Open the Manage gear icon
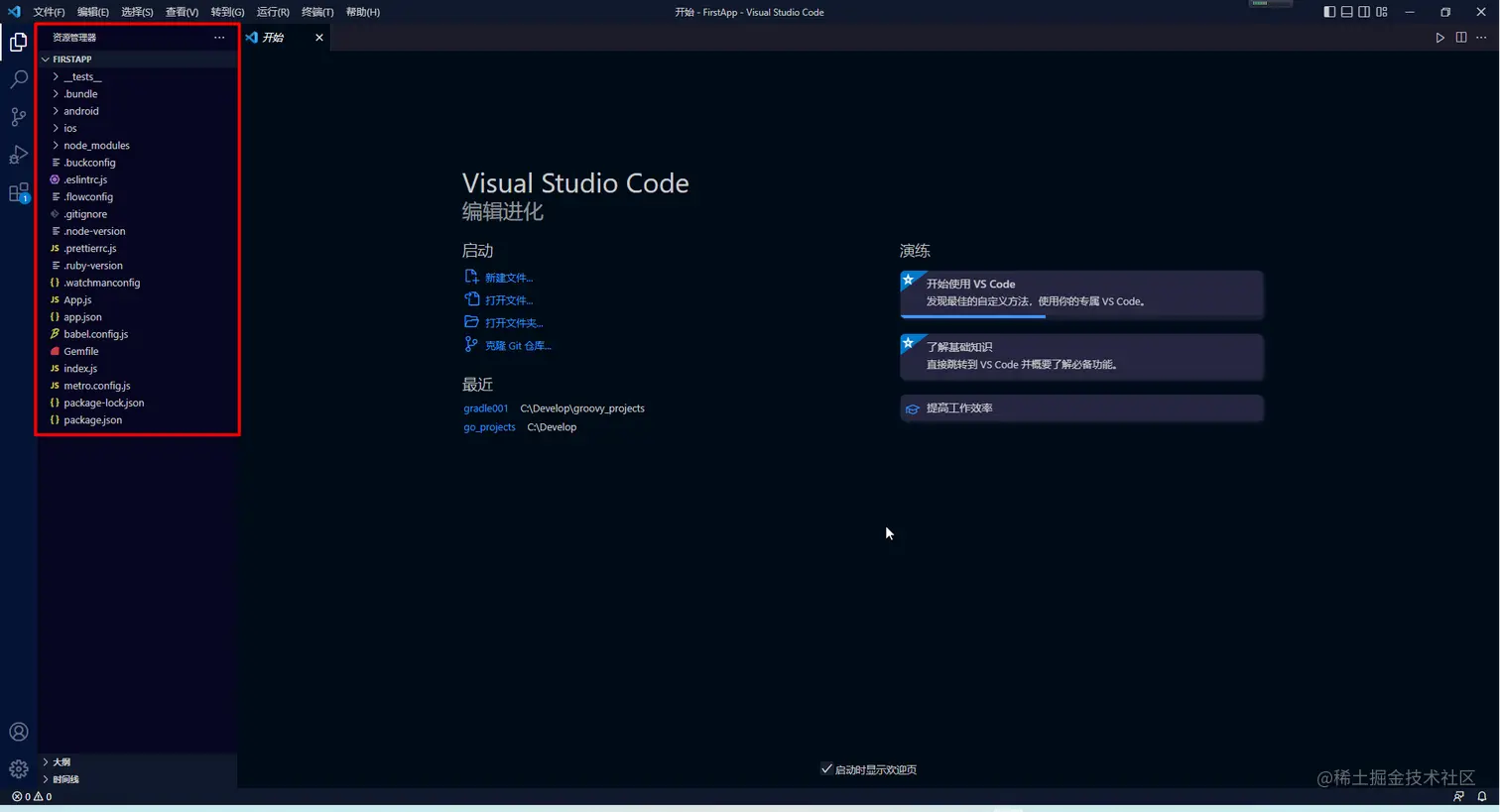This screenshot has height=812, width=1500. click(x=18, y=769)
